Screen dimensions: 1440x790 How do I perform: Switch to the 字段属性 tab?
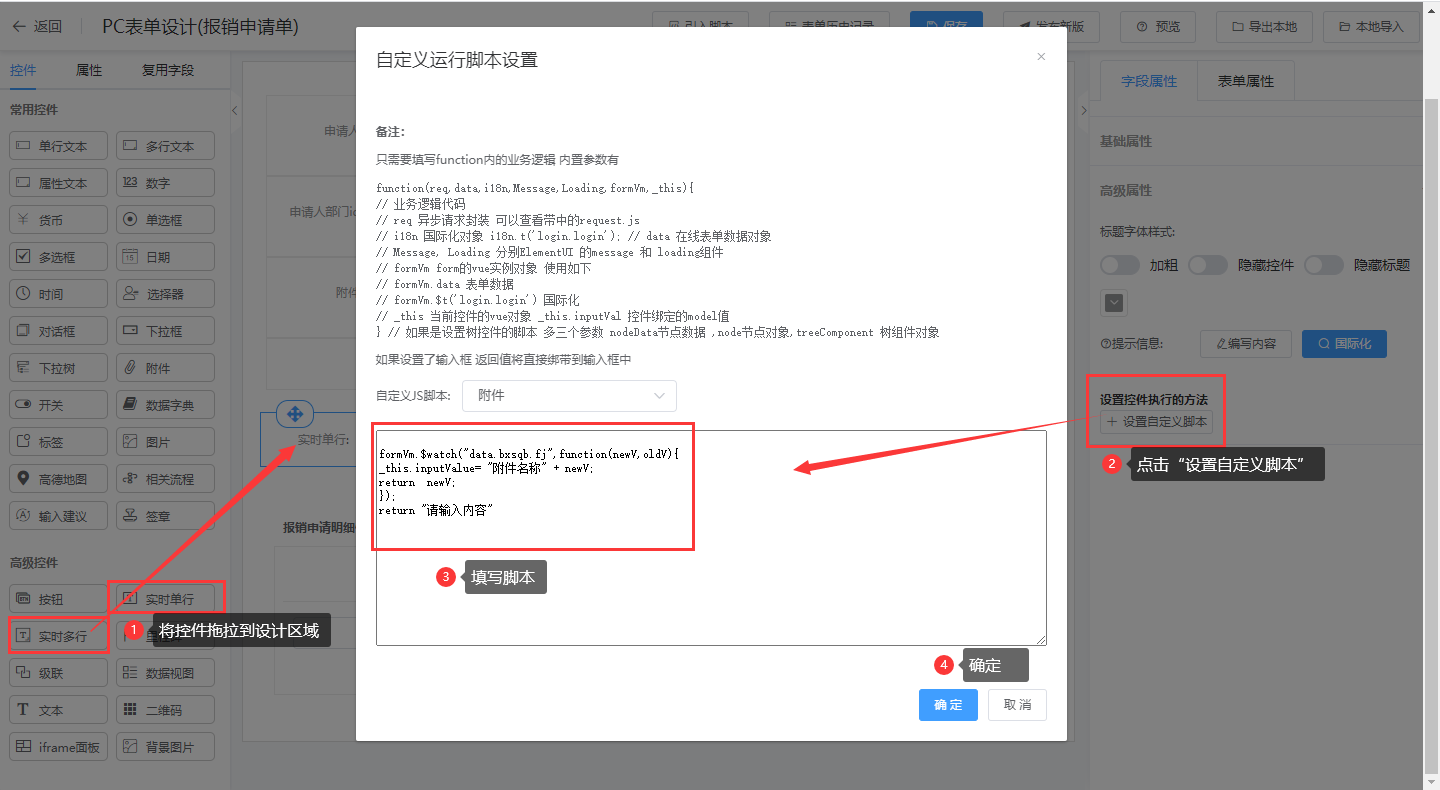[x=1149, y=81]
